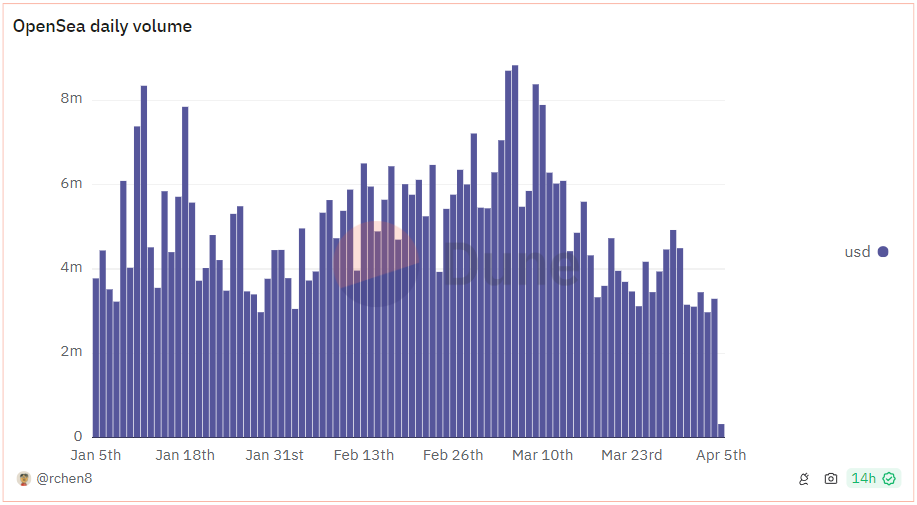Click the Apr 5th axis label
The height and width of the screenshot is (505, 917).
point(721,455)
